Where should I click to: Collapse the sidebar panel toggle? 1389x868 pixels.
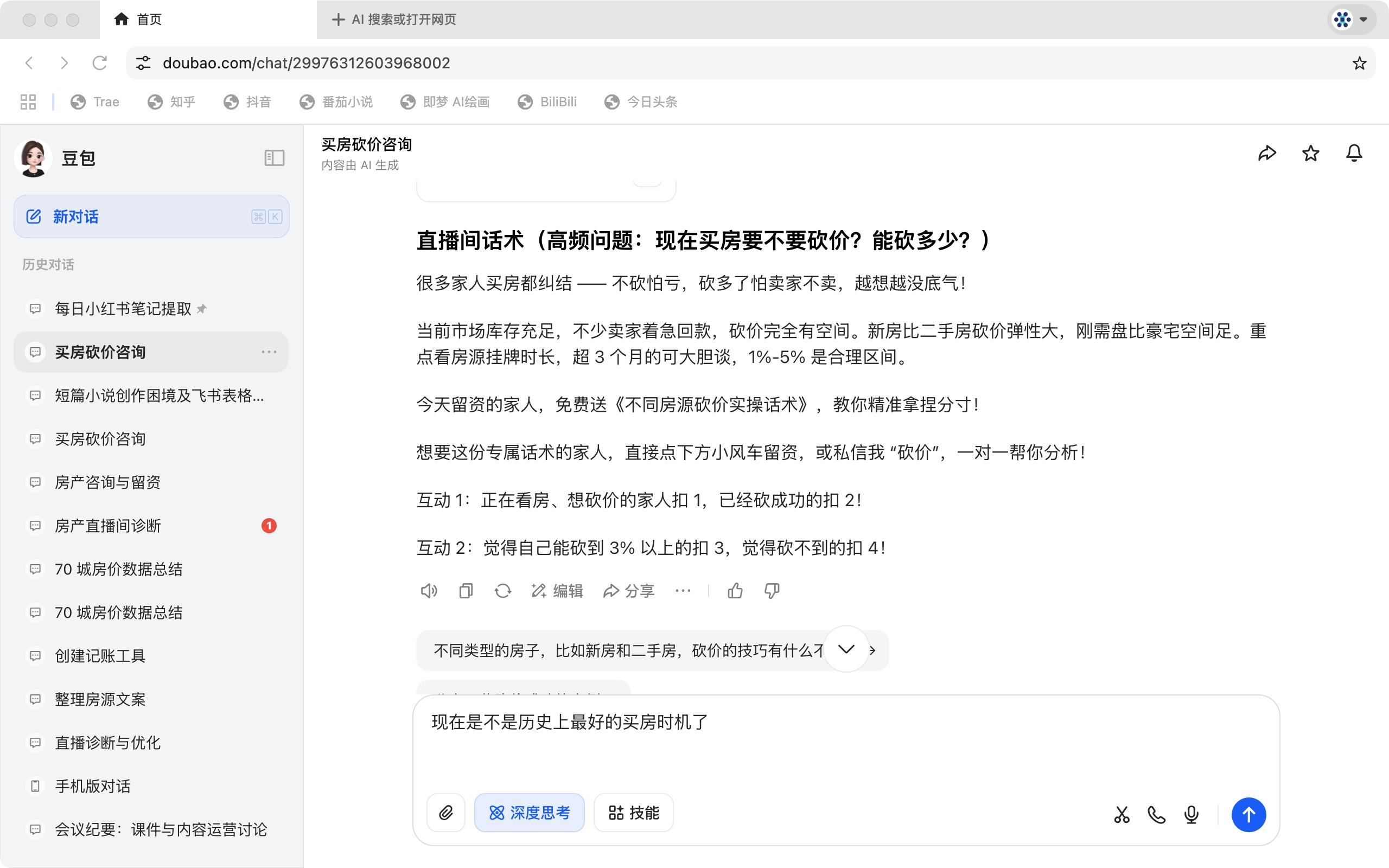[275, 158]
